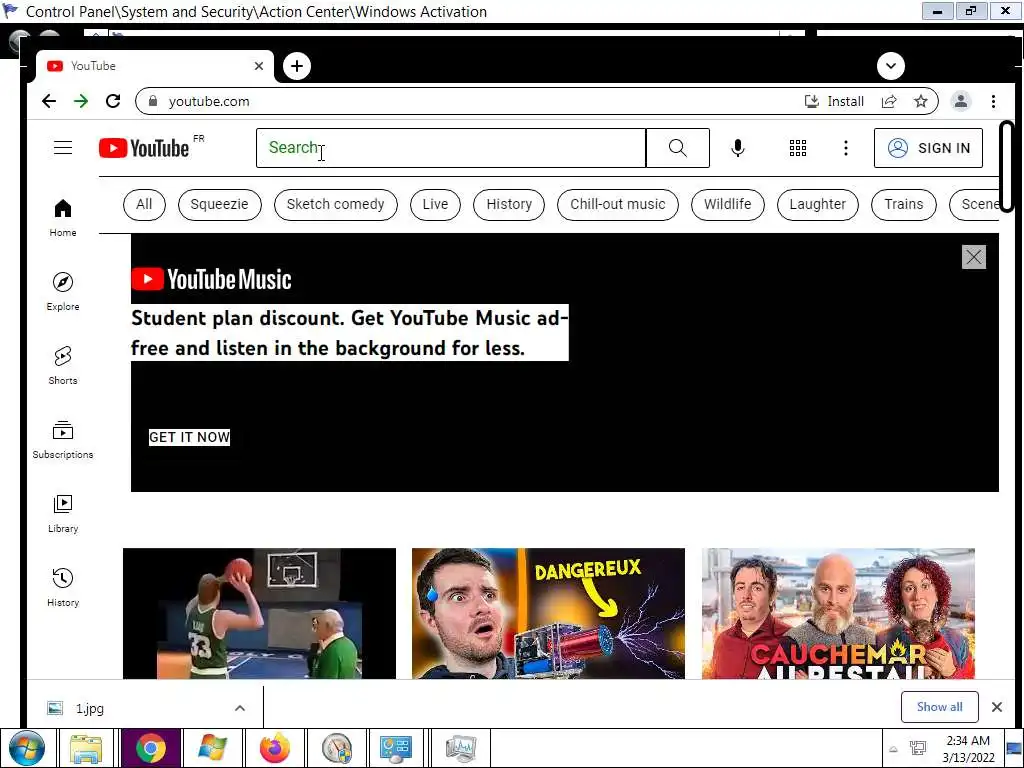1024x768 pixels.
Task: Select the Live filter chip
Action: coord(435,204)
